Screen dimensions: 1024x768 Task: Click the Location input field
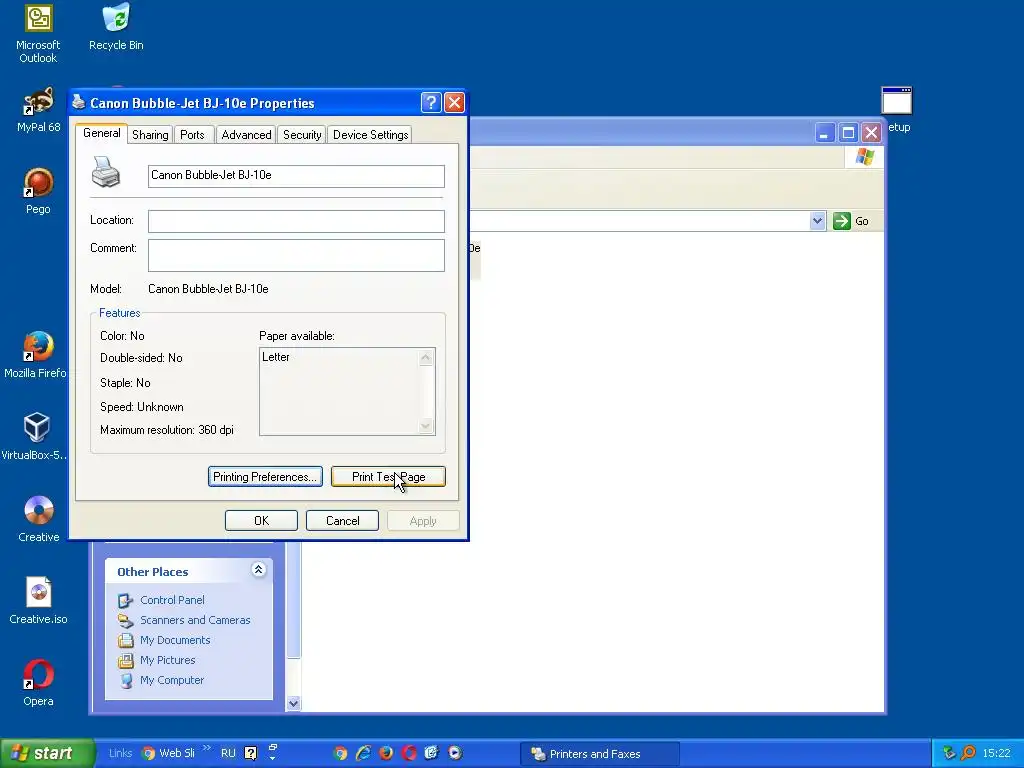pyautogui.click(x=296, y=221)
